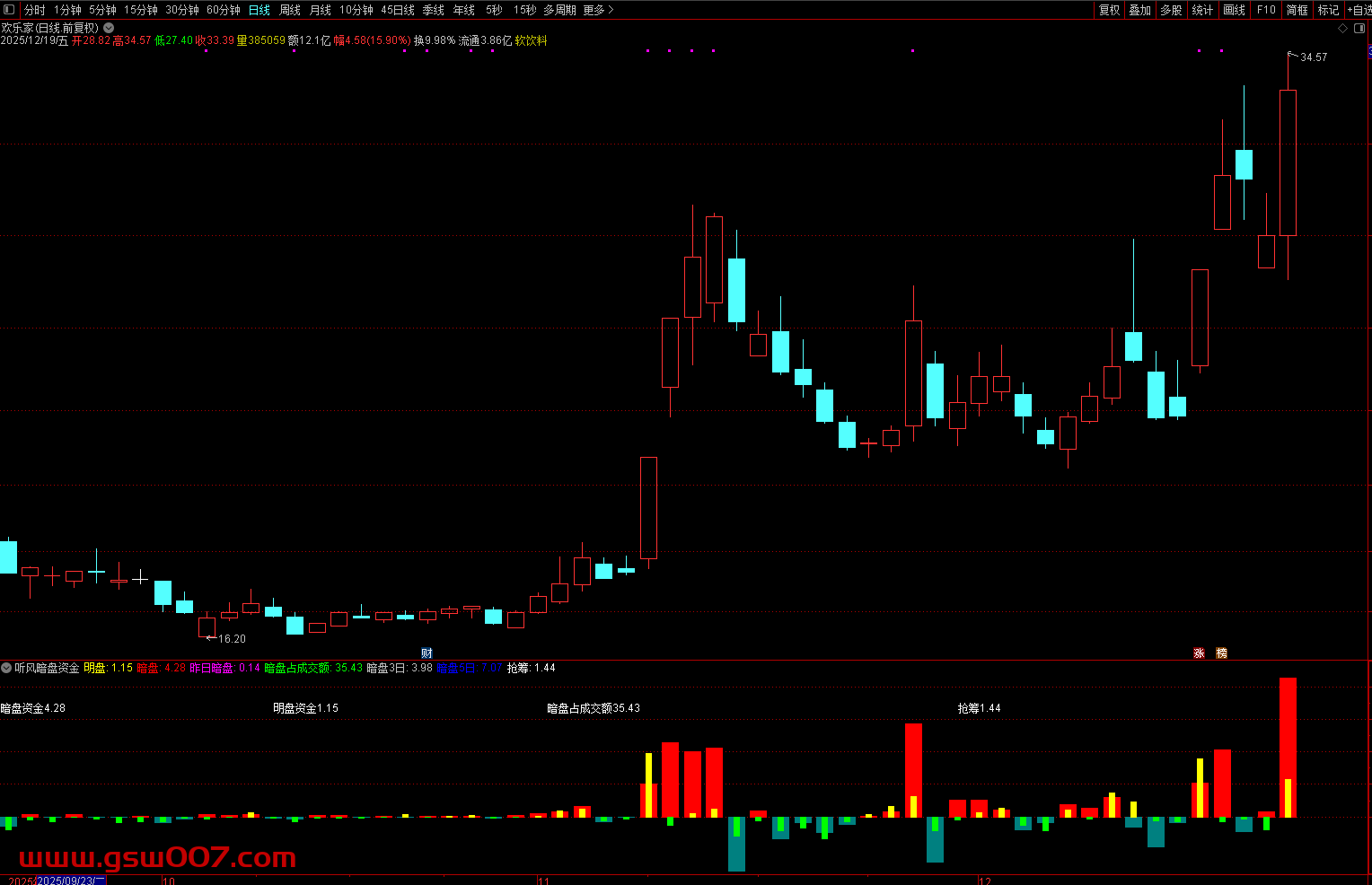1372x885 pixels.
Task: Click the 财 financial marker icon
Action: coord(427,653)
